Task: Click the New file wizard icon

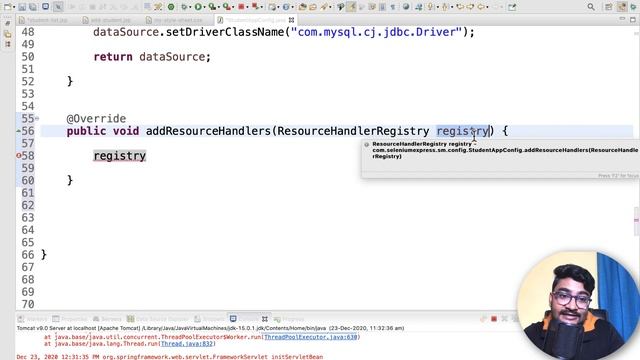Action: coord(7,7)
